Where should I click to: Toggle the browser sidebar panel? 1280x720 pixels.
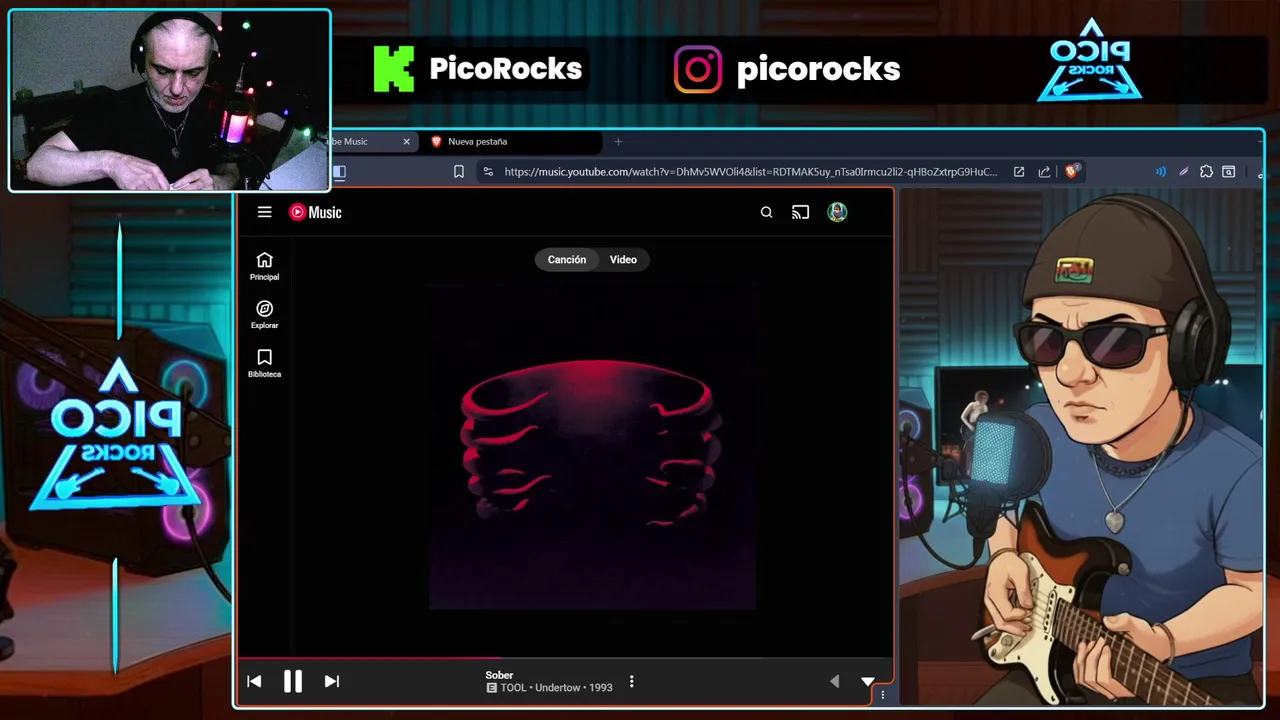point(339,172)
